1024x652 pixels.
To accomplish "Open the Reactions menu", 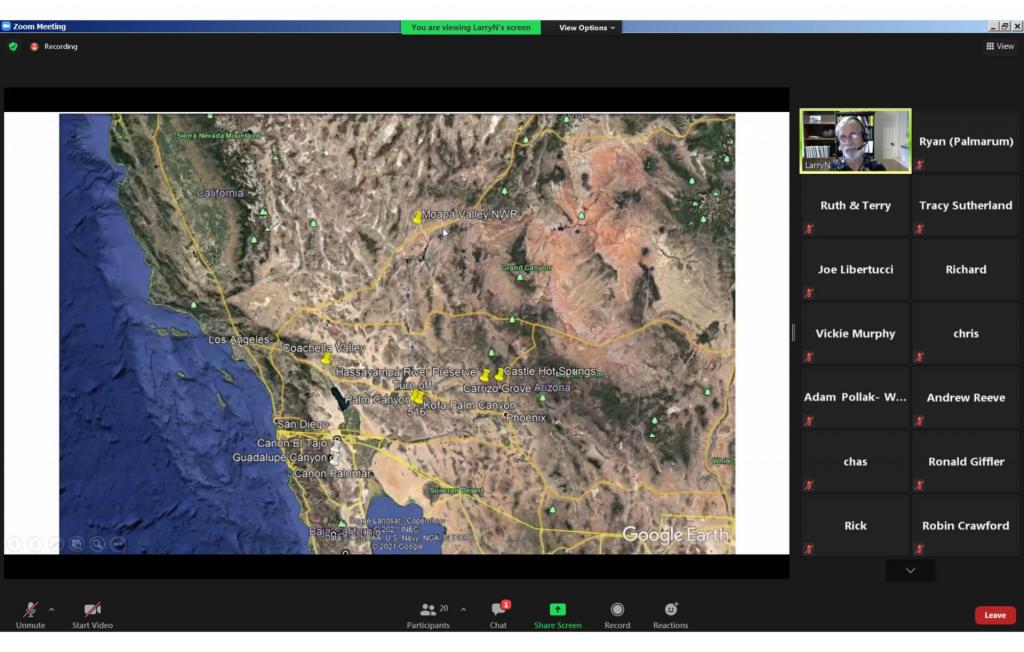I will pos(670,610).
